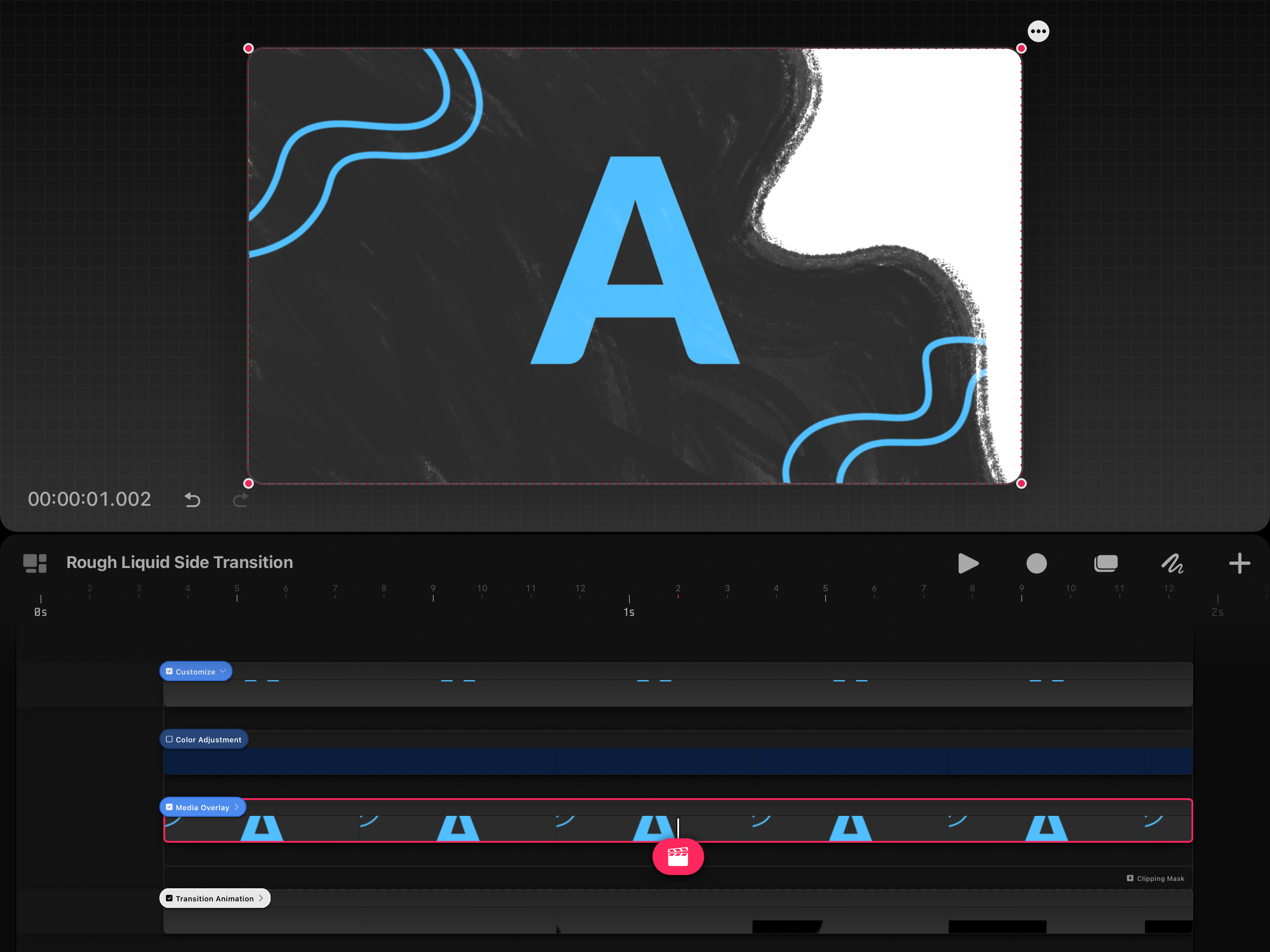The image size is (1270, 952).
Task: Click the project title Rough Liquid Side Transition
Action: (180, 562)
